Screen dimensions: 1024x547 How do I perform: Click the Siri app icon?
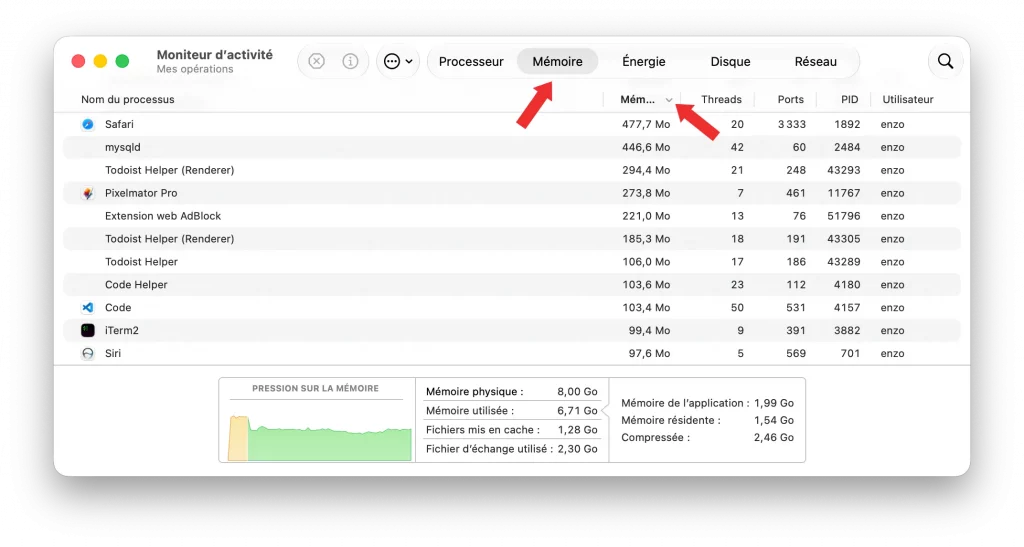pos(88,353)
